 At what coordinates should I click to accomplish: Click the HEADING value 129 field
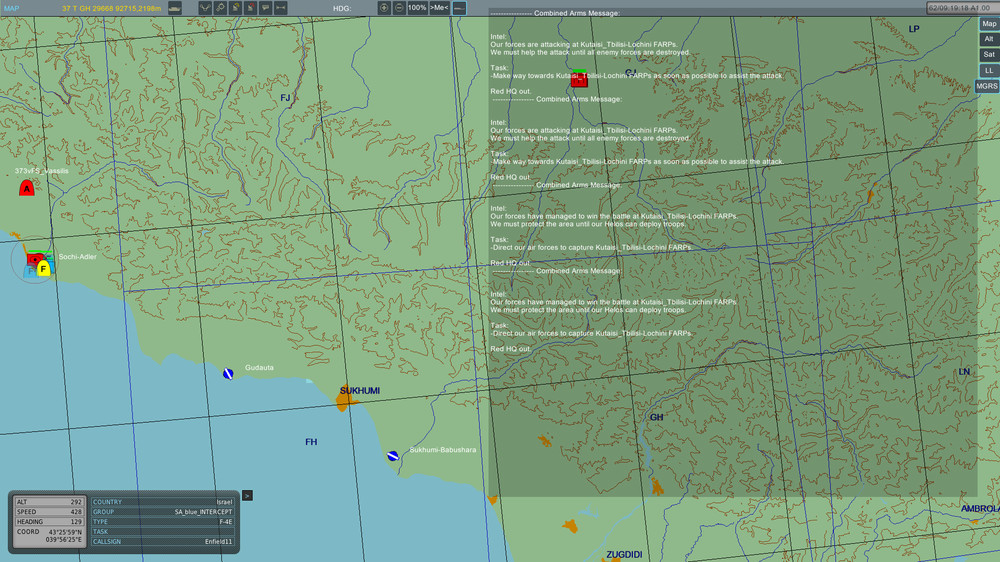click(49, 522)
